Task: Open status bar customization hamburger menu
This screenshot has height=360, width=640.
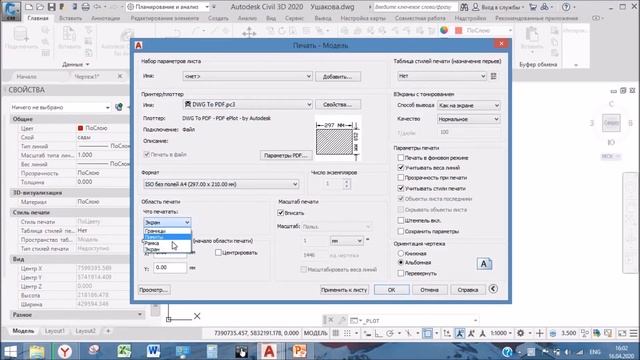Action: pyautogui.click(x=633, y=333)
